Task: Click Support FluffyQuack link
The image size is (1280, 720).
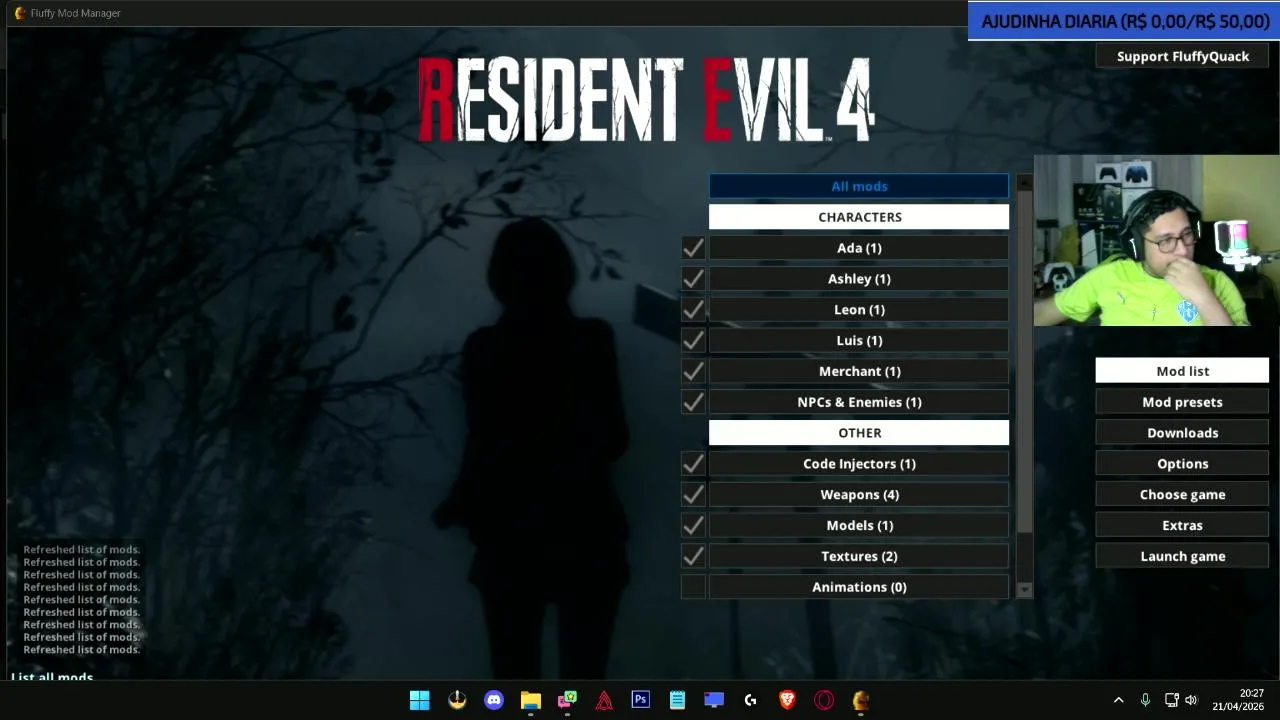Action: 1182,57
